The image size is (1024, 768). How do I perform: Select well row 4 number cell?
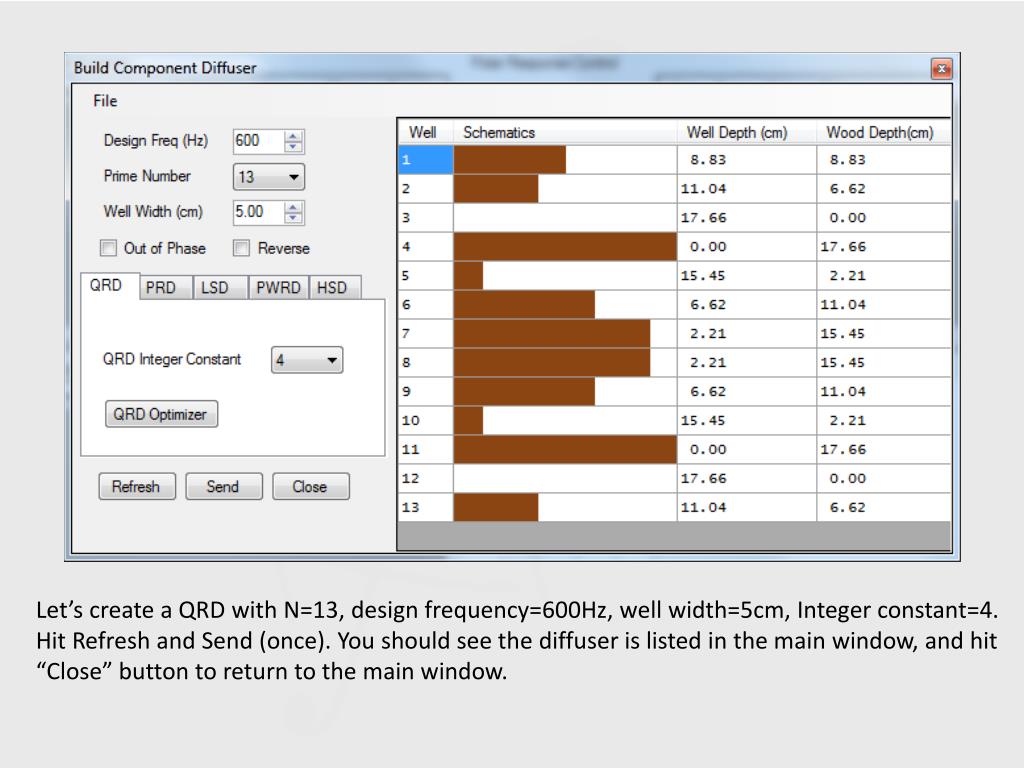(x=425, y=247)
